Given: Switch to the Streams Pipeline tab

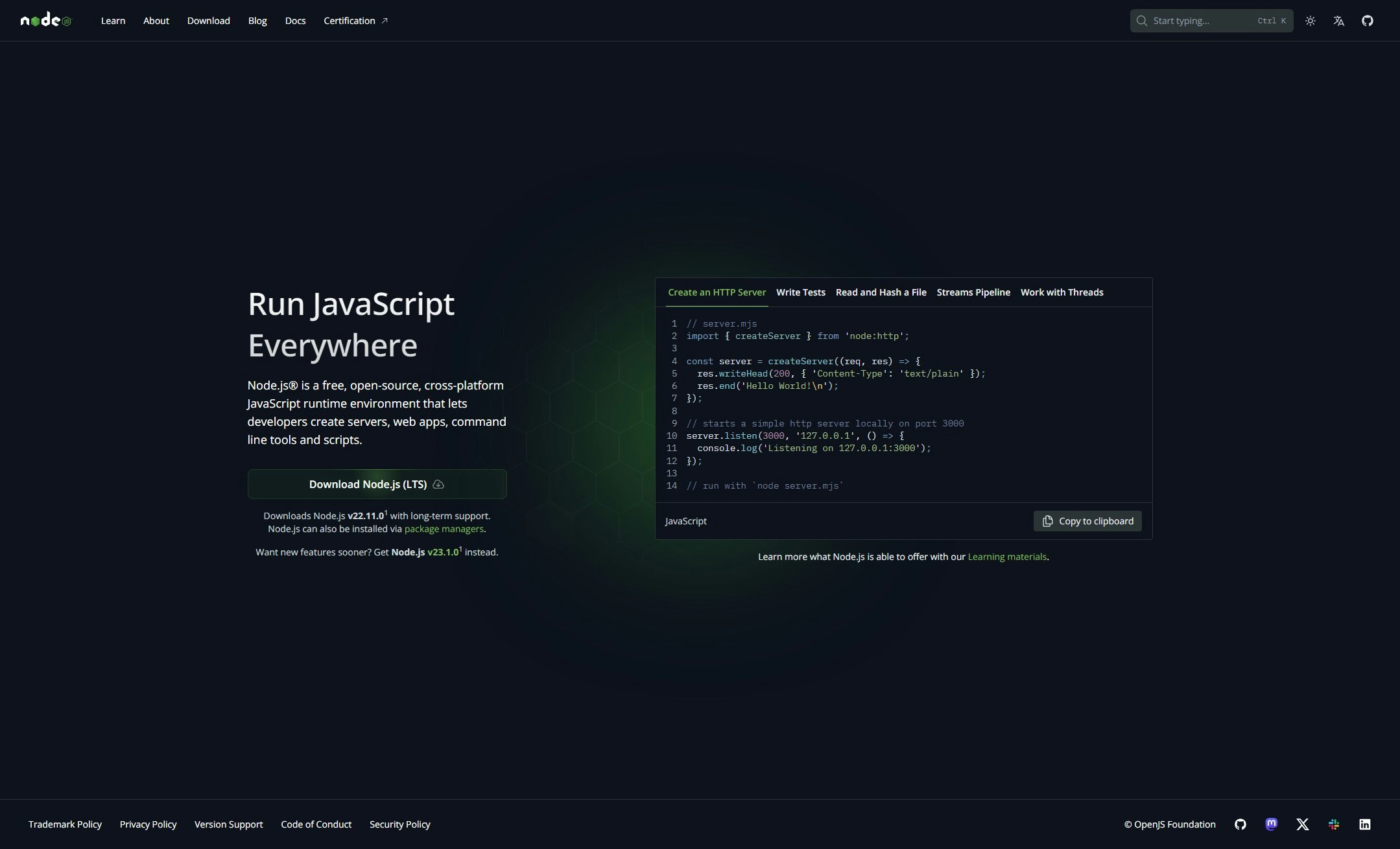Looking at the screenshot, I should click(x=973, y=292).
